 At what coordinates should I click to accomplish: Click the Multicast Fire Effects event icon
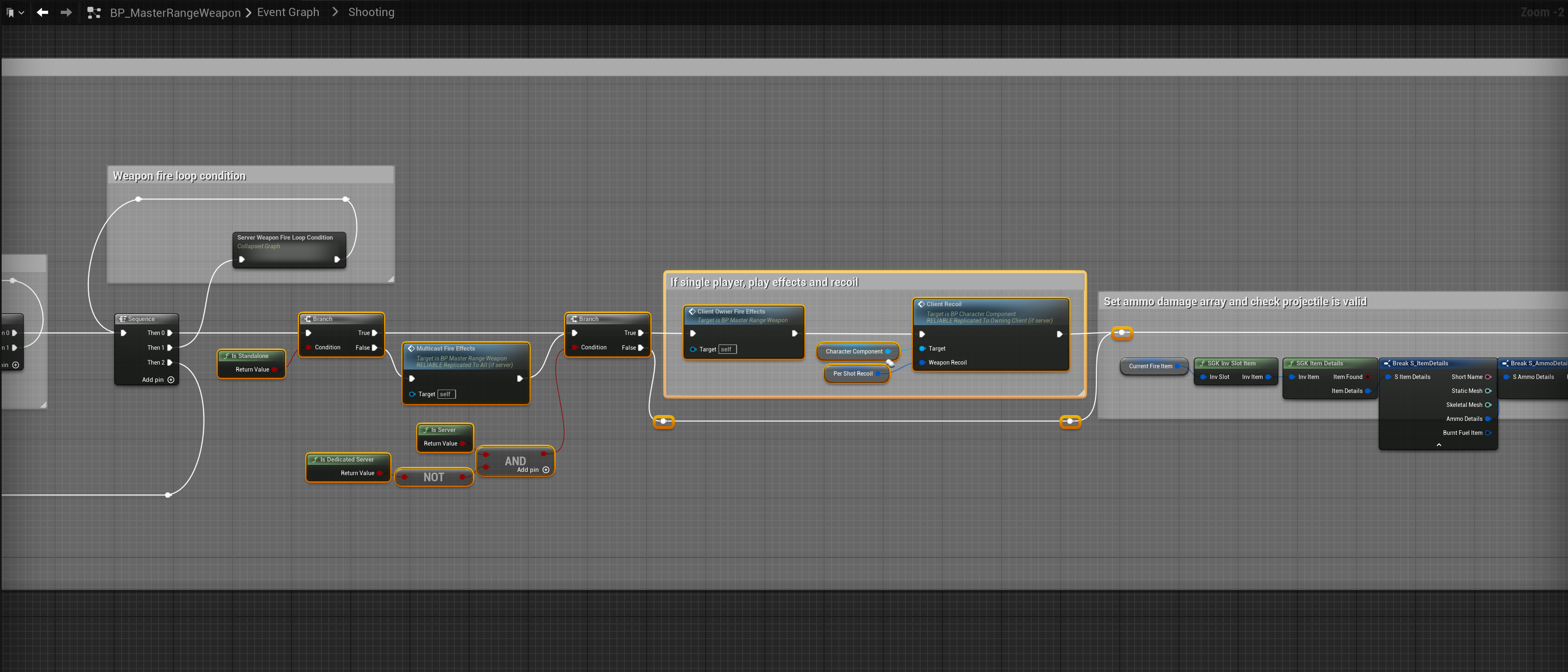(411, 349)
